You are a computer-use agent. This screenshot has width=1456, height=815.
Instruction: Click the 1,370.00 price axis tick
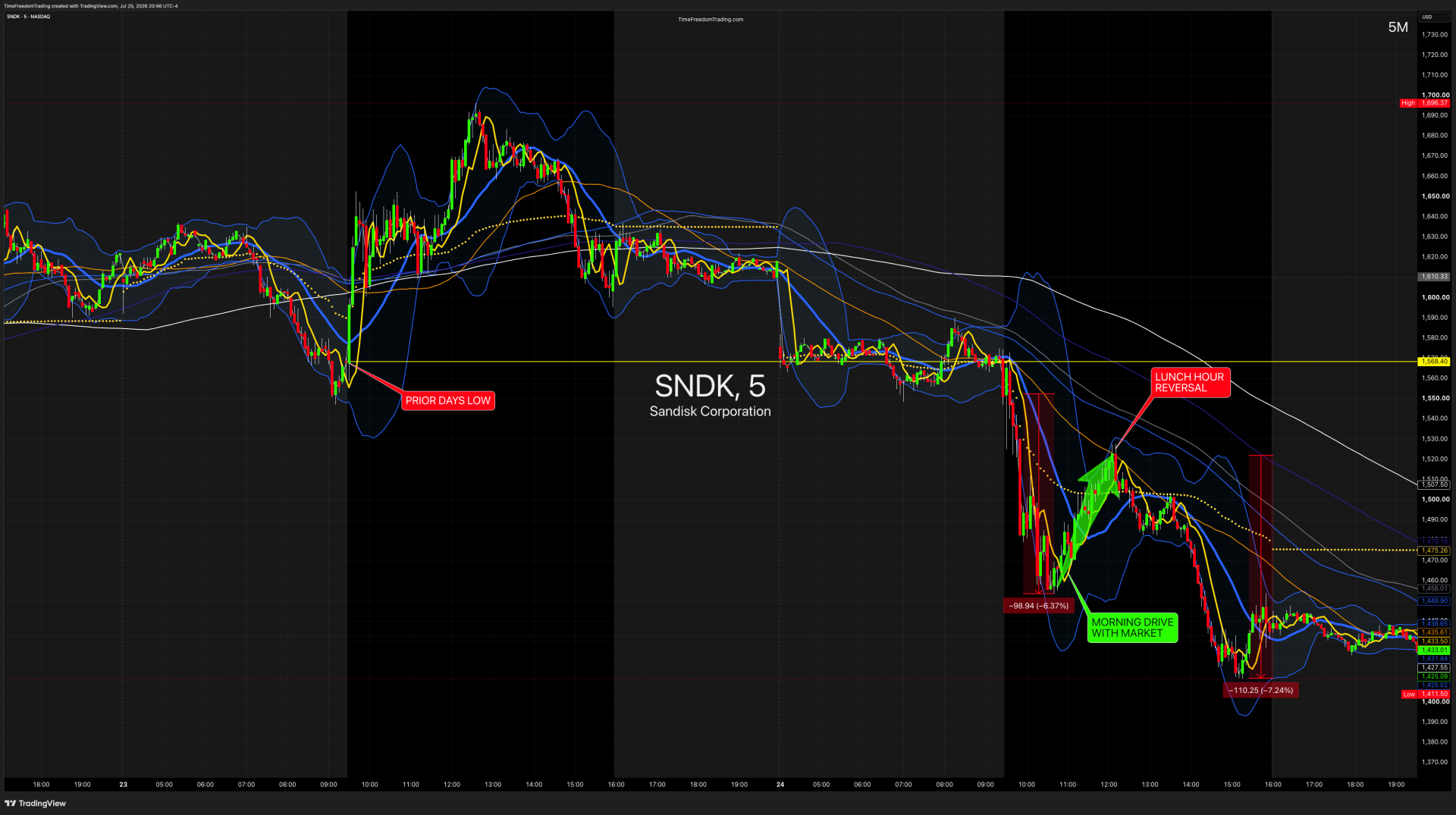[x=1435, y=762]
